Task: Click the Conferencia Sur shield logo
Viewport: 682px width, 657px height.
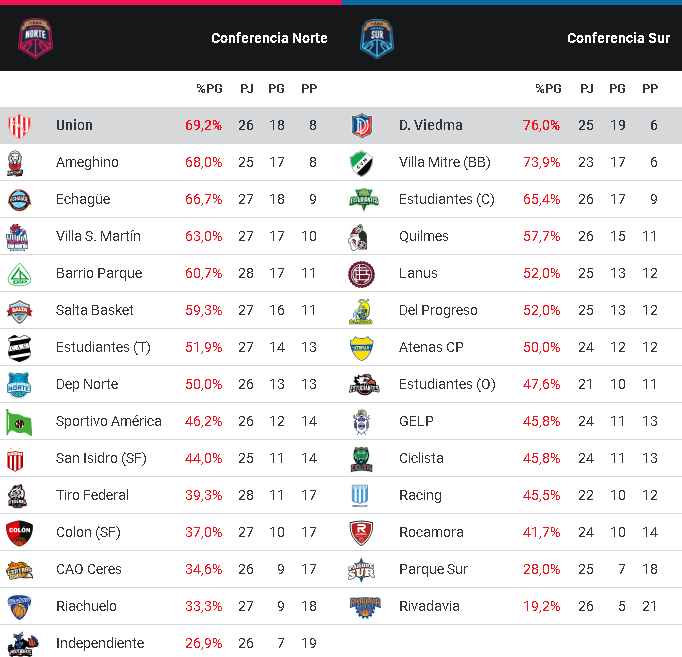Action: (x=377, y=37)
